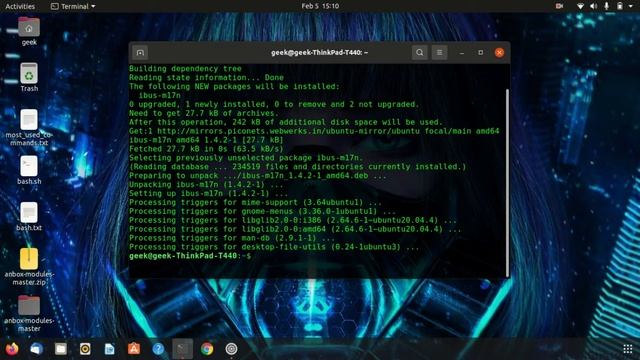The width and height of the screenshot is (640, 360).
Task: Select the Terminal icon in dock
Action: pyautogui.click(x=182, y=349)
